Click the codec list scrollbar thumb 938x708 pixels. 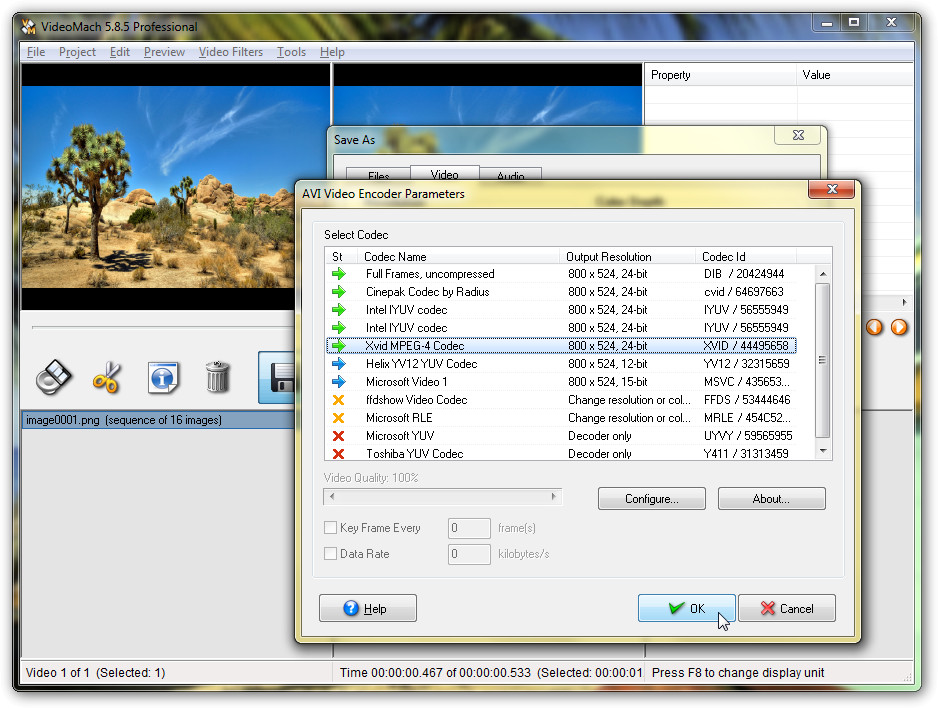point(823,361)
